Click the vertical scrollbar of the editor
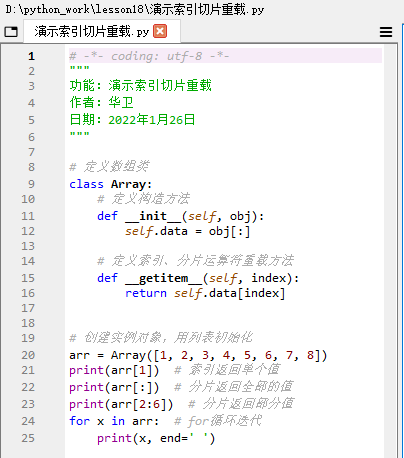The width and height of the screenshot is (404, 458). click(391, 251)
